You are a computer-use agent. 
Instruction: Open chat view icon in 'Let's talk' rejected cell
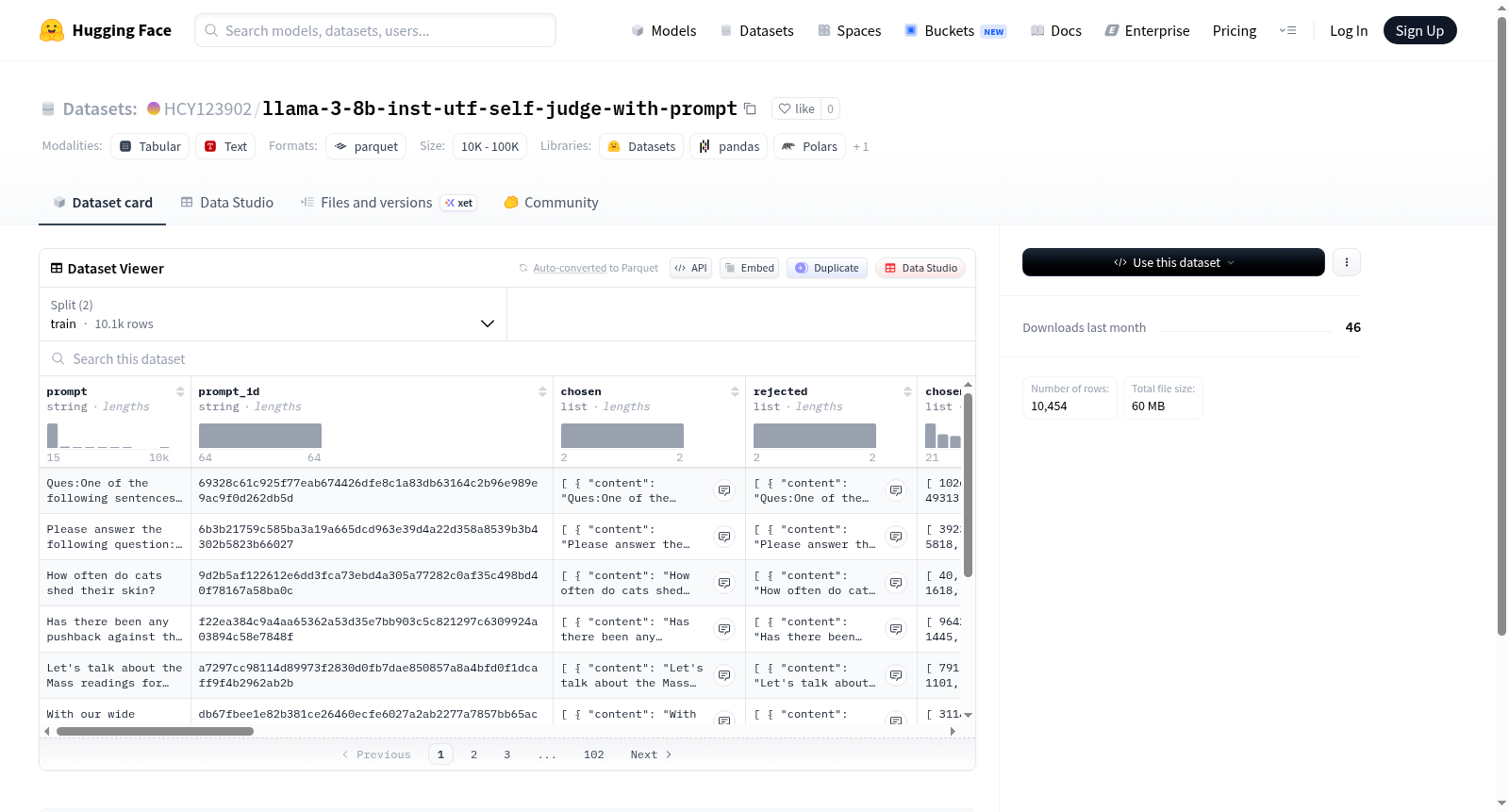896,675
